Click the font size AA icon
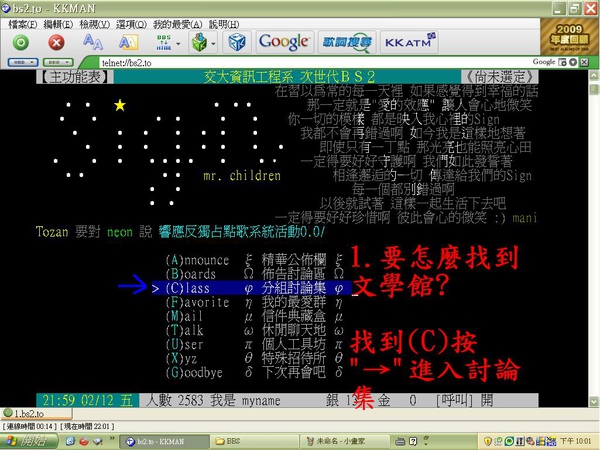The width and height of the screenshot is (600, 450). (93, 42)
